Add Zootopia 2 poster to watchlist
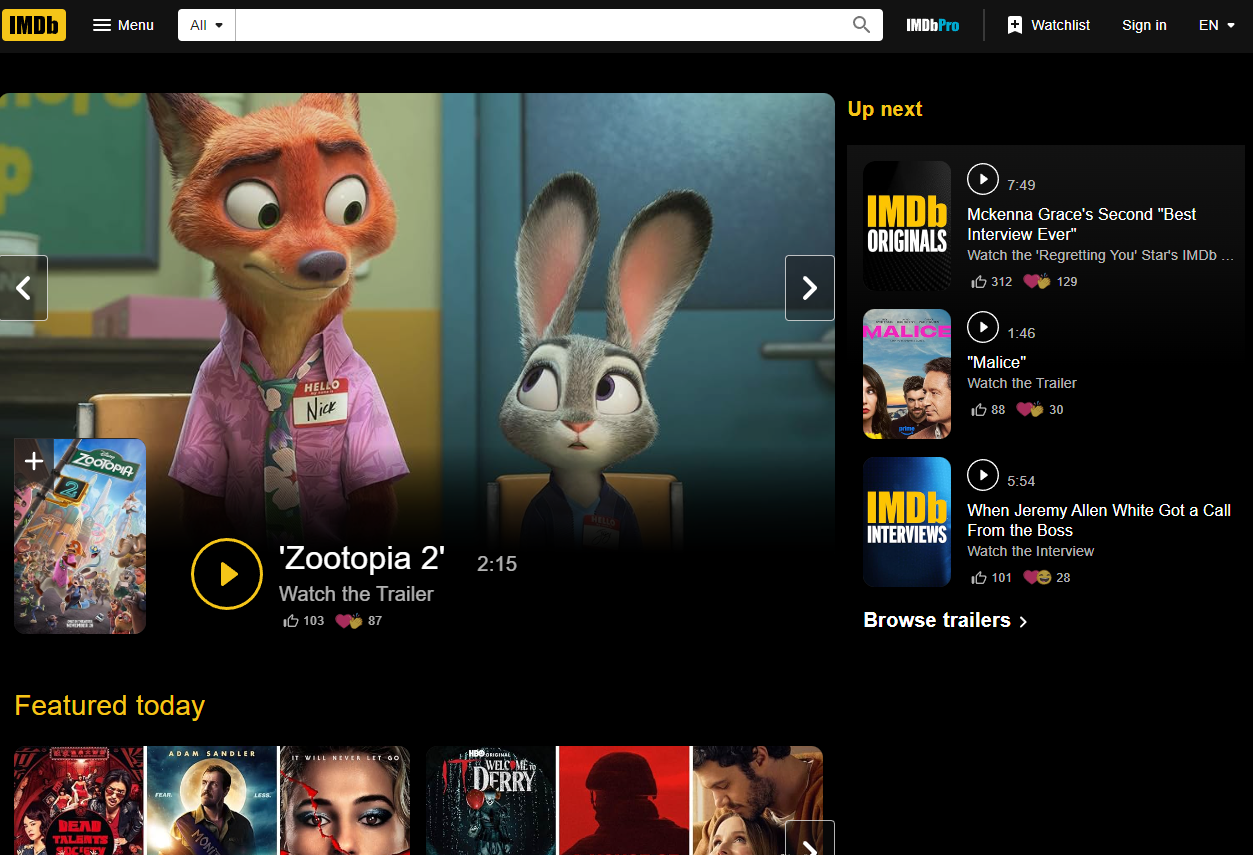The image size is (1253, 855). click(34, 460)
